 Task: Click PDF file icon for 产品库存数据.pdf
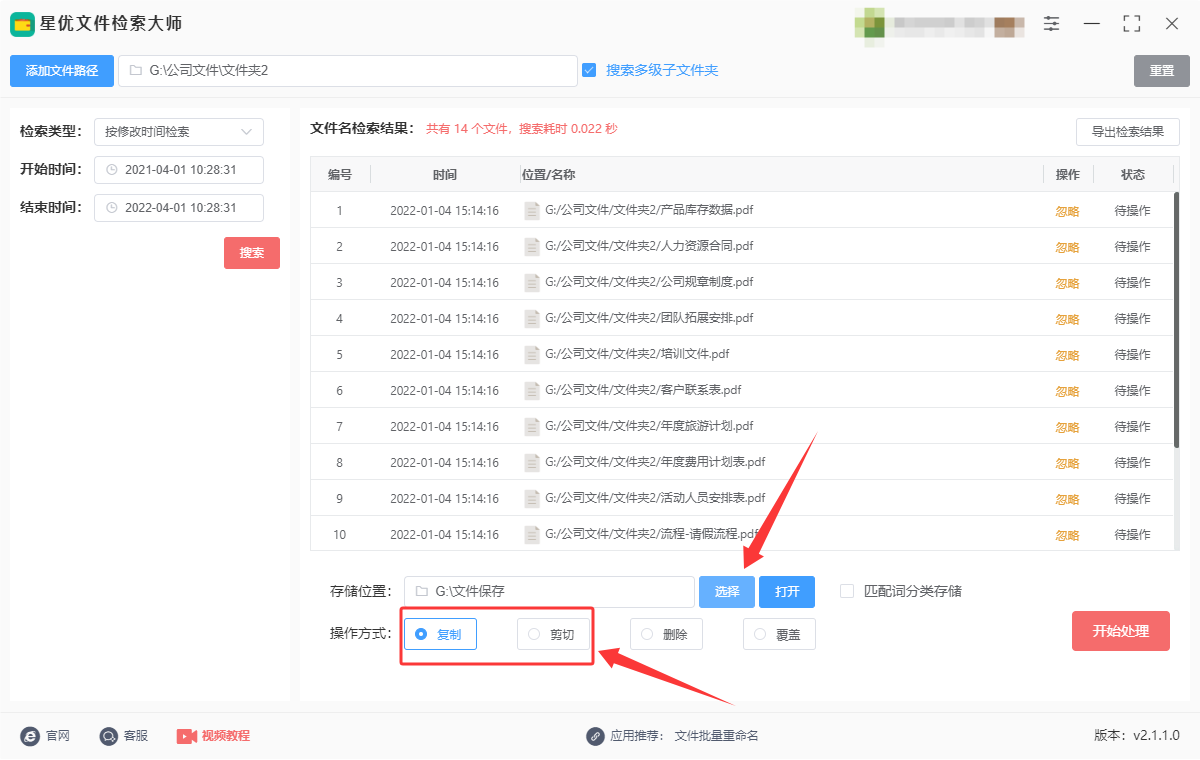click(x=532, y=211)
